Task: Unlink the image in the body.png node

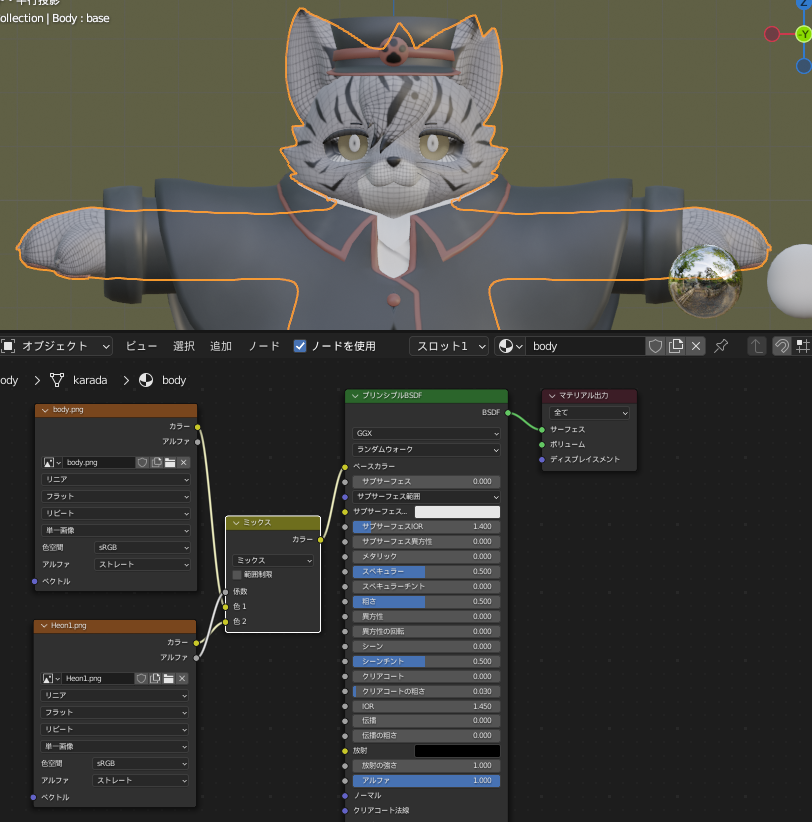Action: tap(183, 462)
